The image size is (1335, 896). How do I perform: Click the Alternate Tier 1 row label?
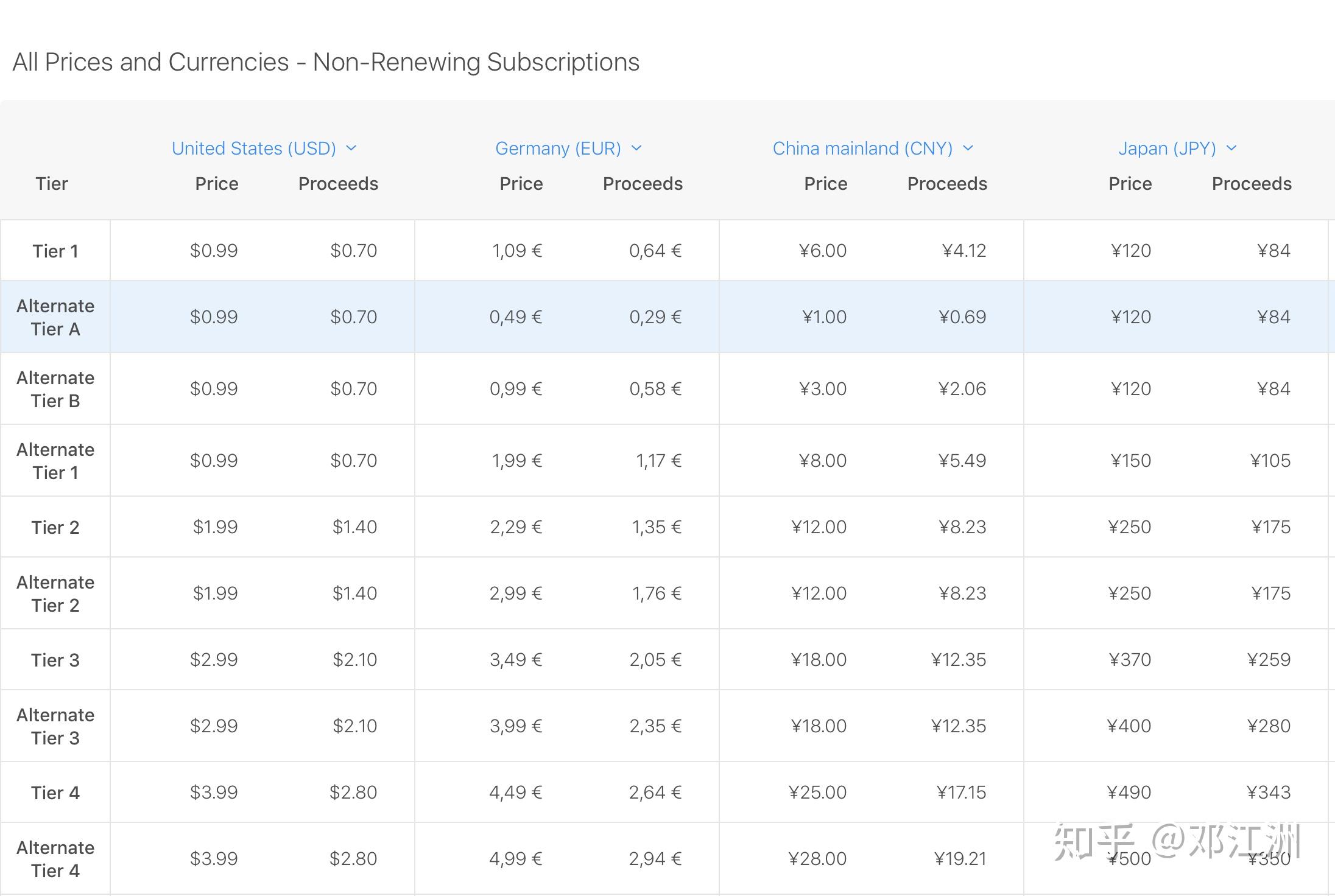point(55,461)
